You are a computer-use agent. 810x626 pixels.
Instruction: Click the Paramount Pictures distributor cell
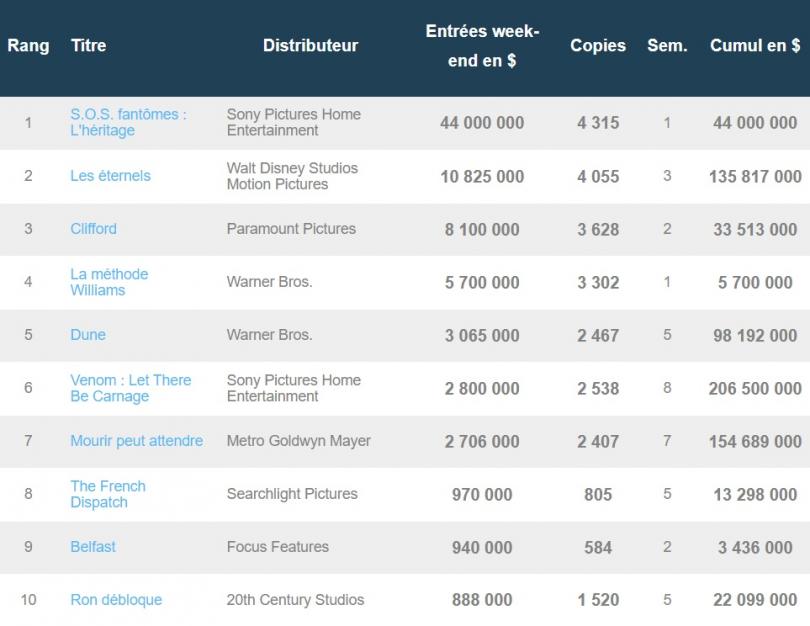pos(291,229)
